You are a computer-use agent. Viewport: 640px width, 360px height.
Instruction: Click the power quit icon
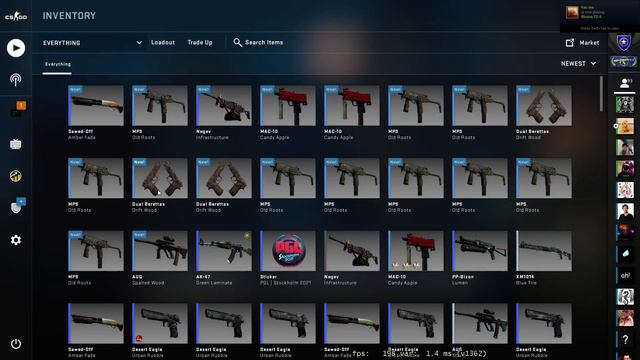coord(16,344)
